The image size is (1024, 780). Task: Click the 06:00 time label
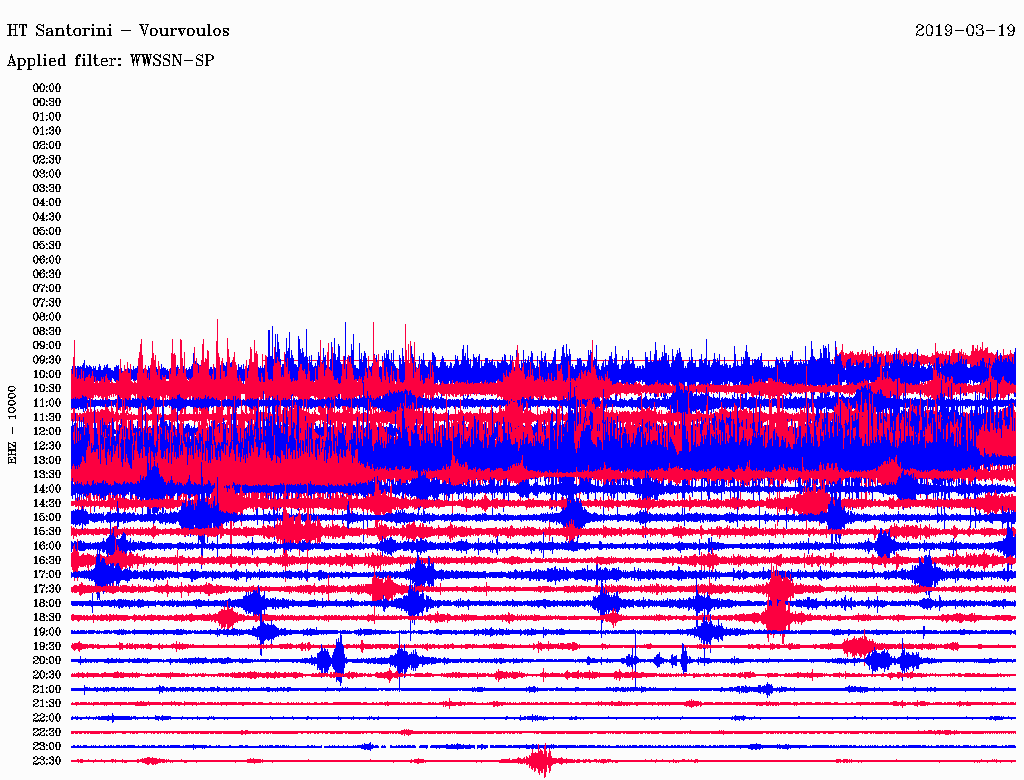(x=47, y=259)
